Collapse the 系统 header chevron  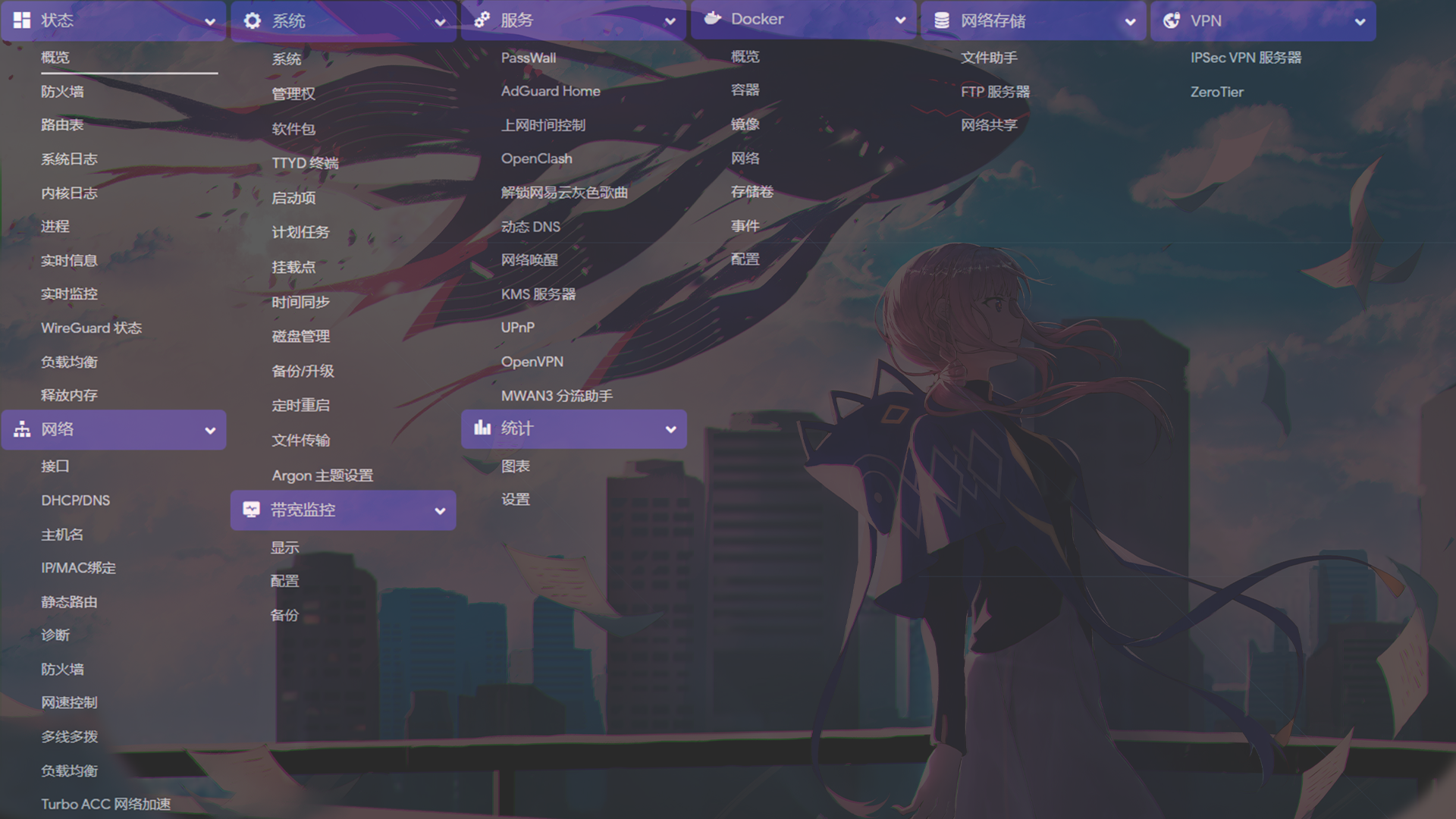click(440, 22)
